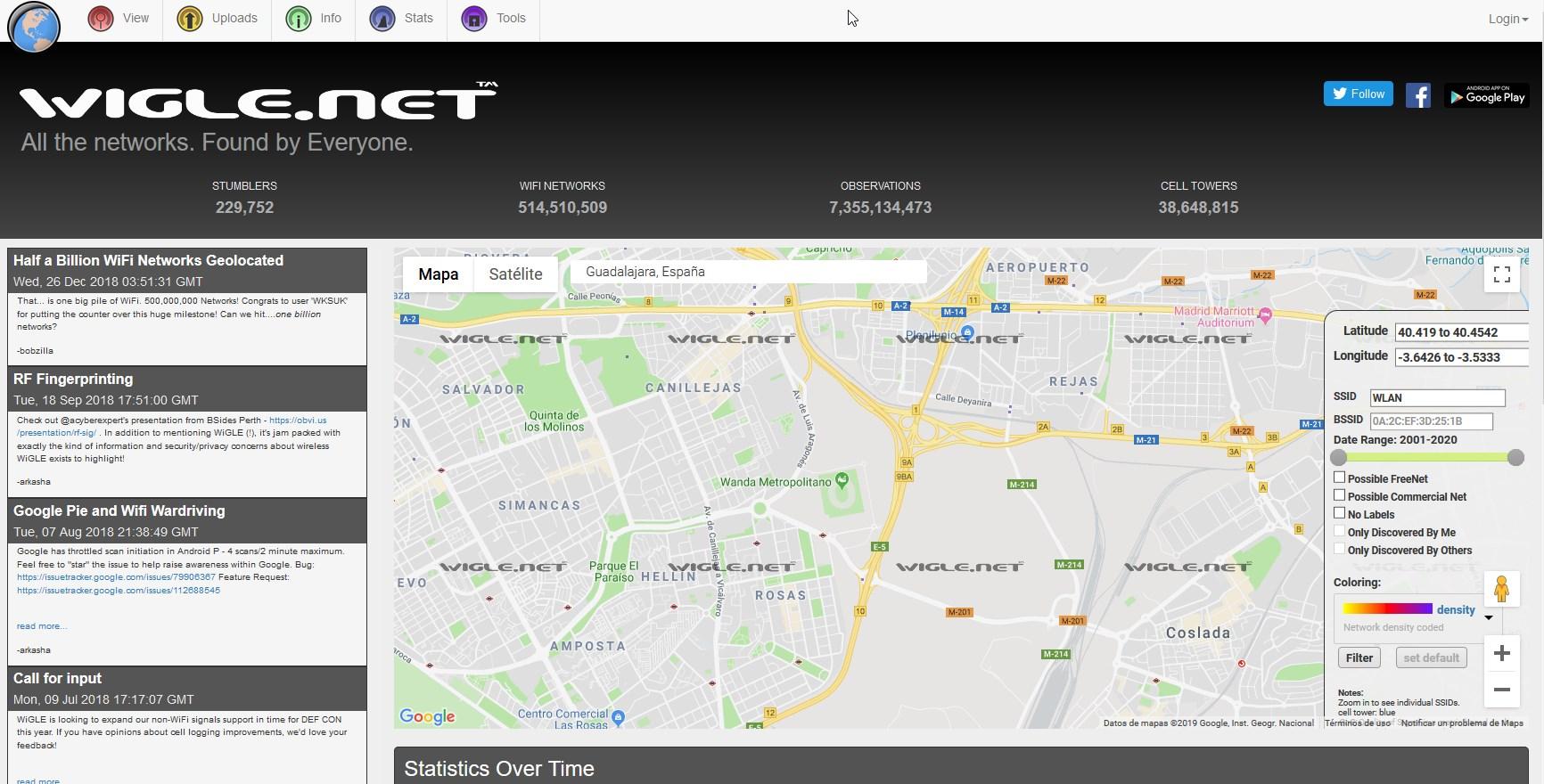Screen dimensions: 1544x784
Task: Expand the coloring dropdown arrow
Action: pos(1488,617)
